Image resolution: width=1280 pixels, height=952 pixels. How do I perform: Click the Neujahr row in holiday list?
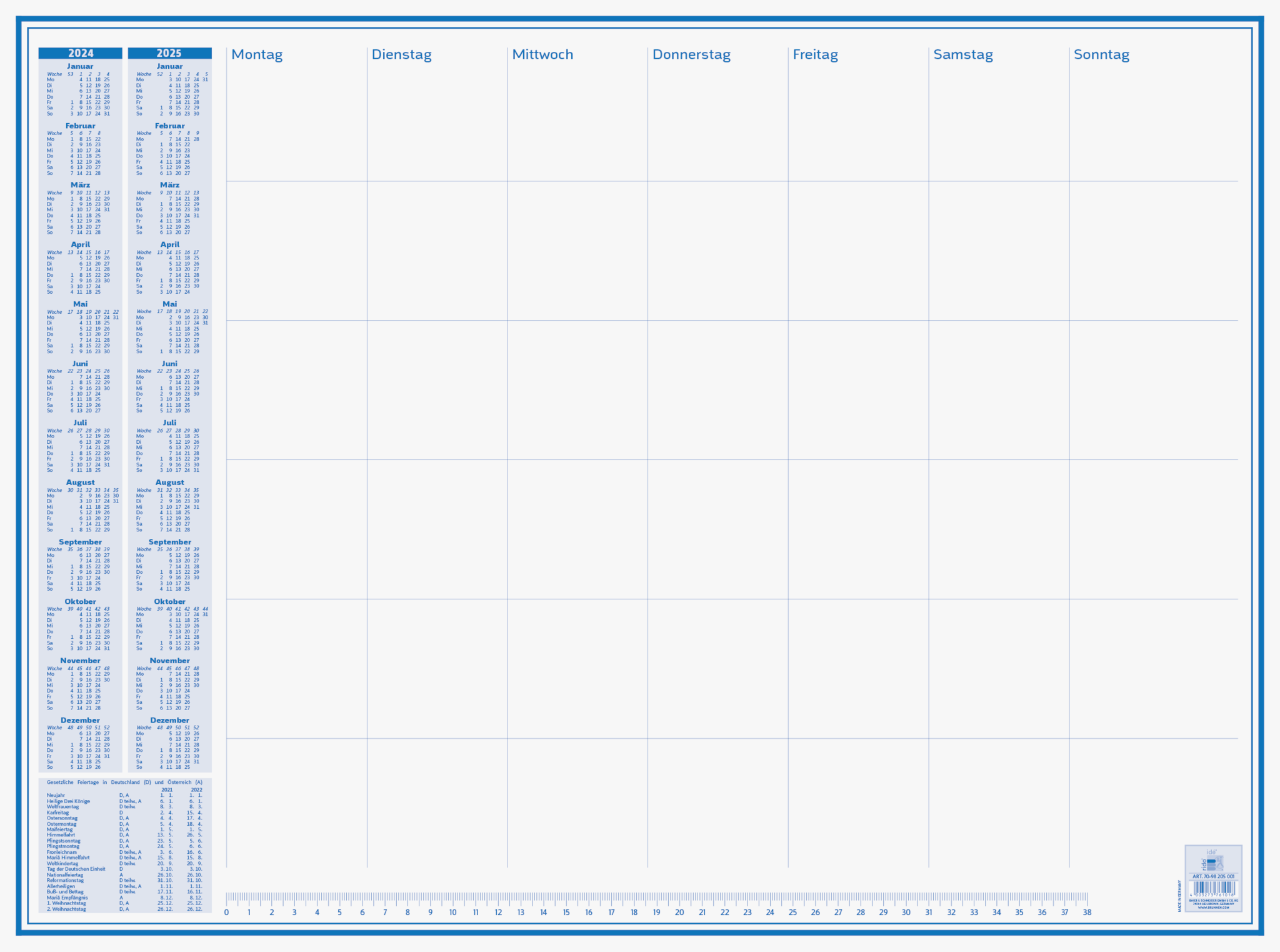pyautogui.click(x=56, y=795)
